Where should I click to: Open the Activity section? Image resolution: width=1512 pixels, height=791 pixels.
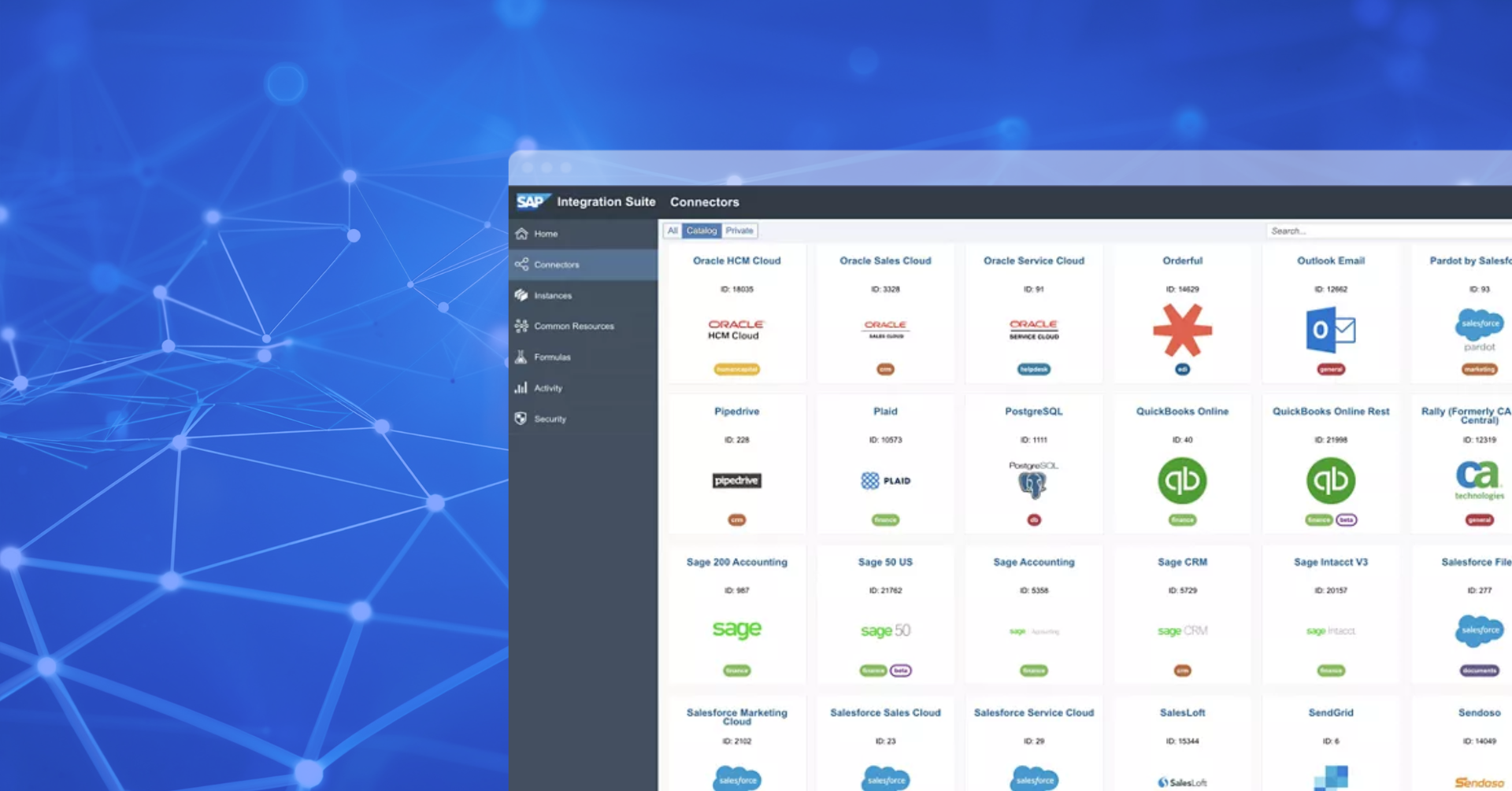point(583,388)
